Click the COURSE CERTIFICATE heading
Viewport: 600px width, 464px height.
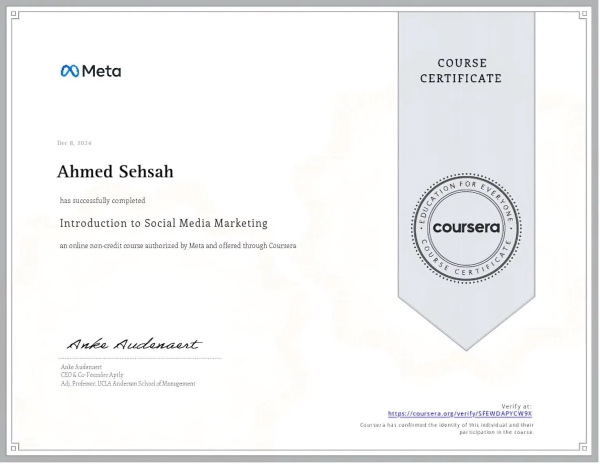[461, 71]
